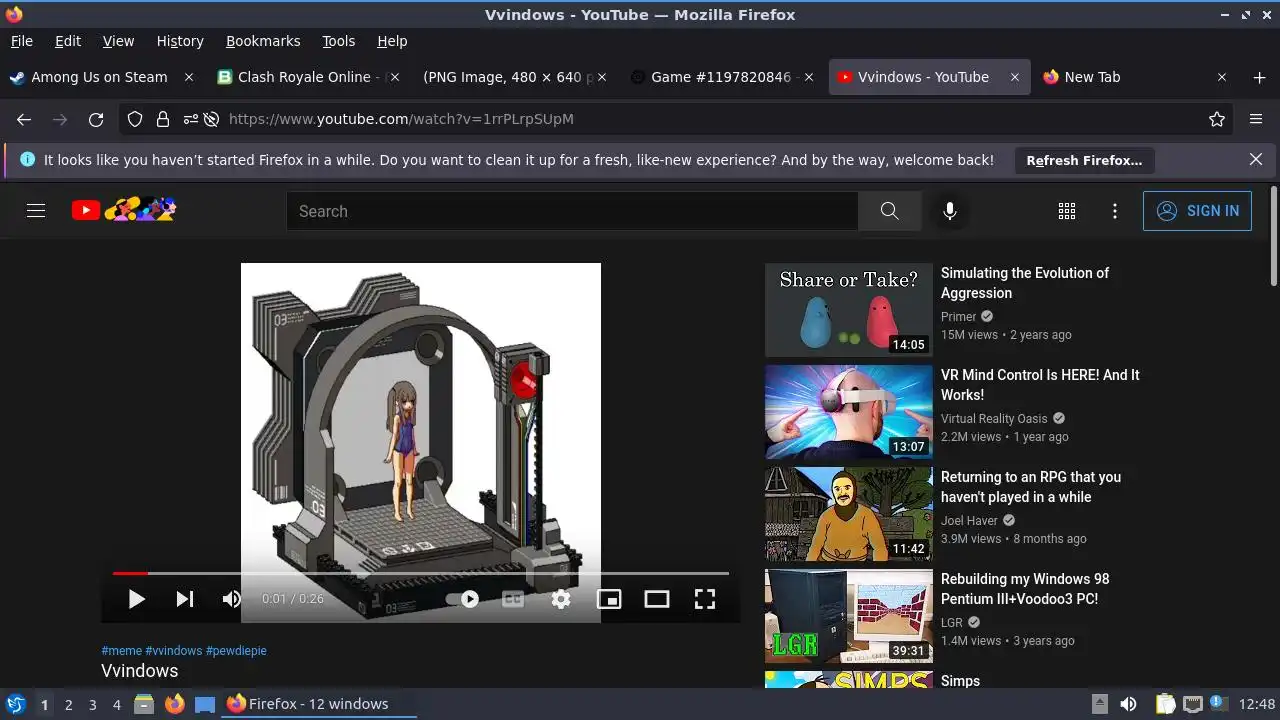This screenshot has width=1280, height=720.
Task: Start search with voice microphone
Action: pyautogui.click(x=950, y=211)
